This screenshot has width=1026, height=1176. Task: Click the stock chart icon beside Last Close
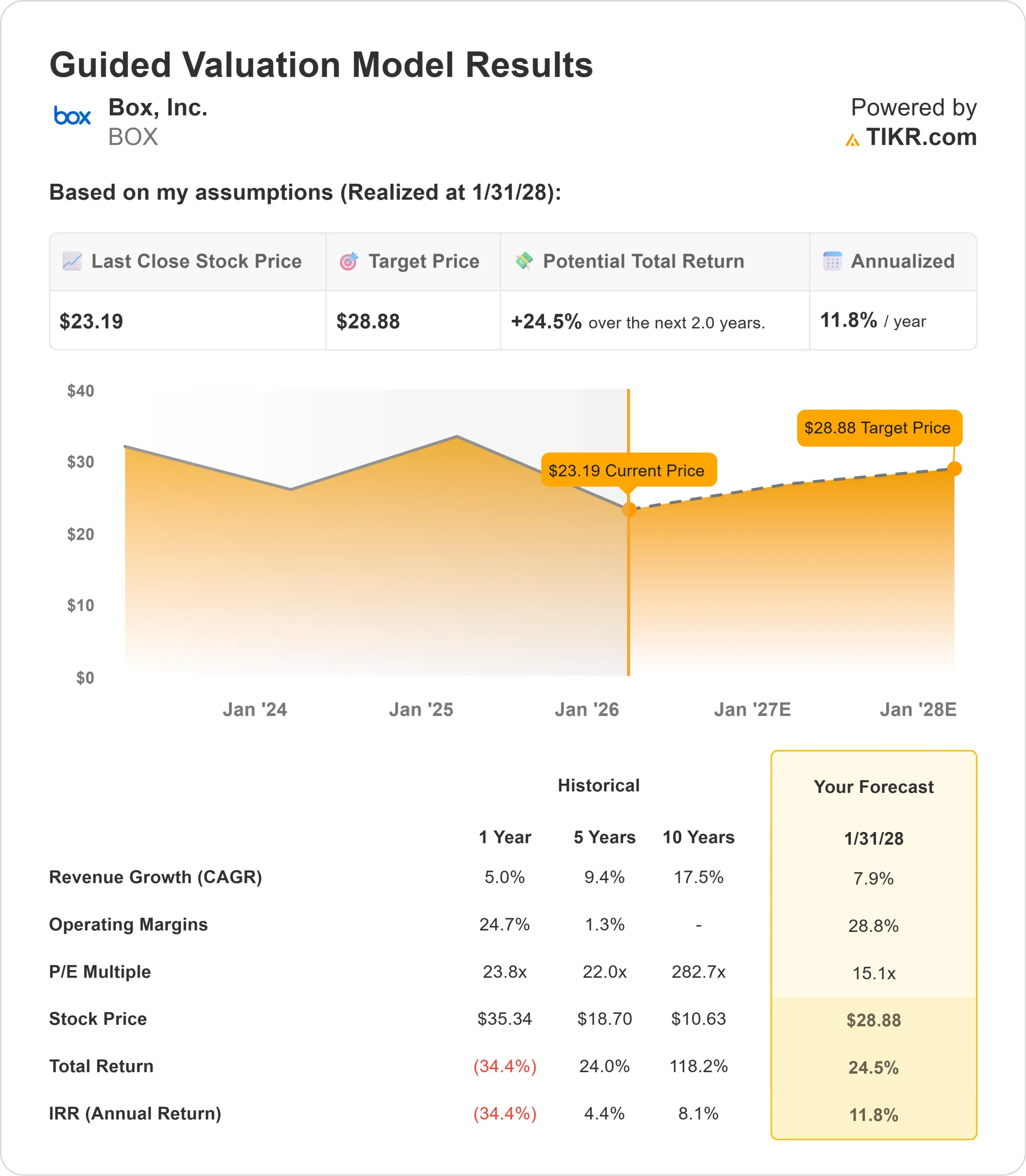click(x=72, y=261)
